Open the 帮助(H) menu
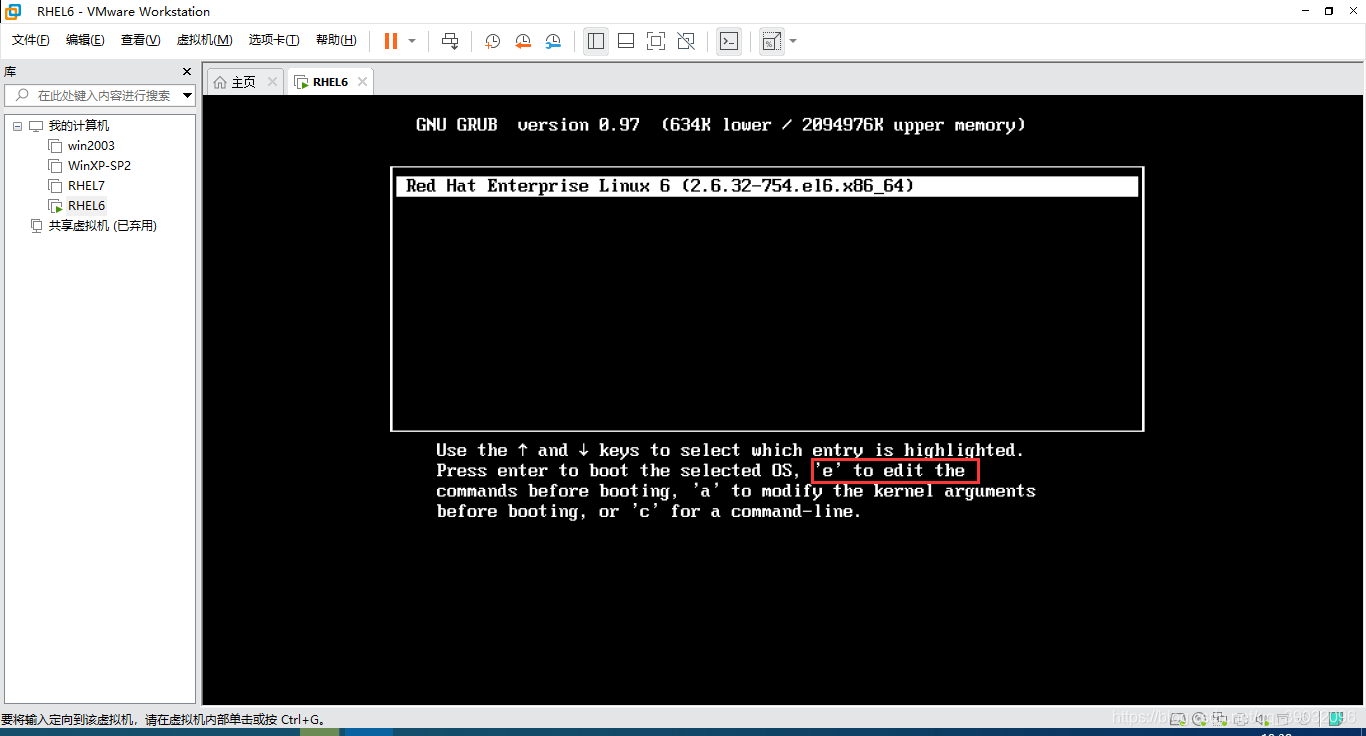 [336, 40]
